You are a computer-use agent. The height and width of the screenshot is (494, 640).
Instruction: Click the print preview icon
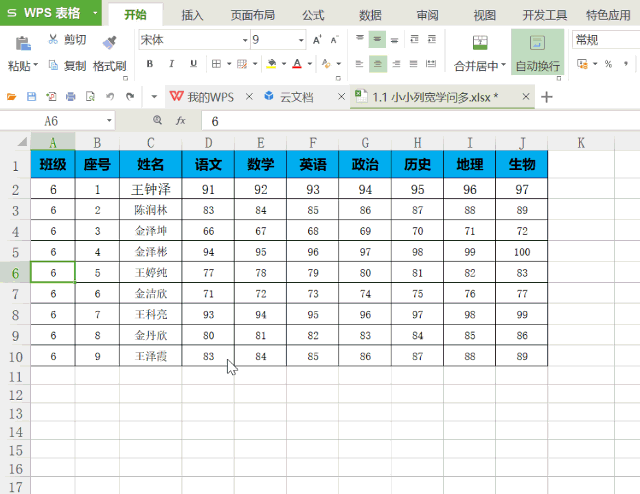pyautogui.click(x=90, y=97)
